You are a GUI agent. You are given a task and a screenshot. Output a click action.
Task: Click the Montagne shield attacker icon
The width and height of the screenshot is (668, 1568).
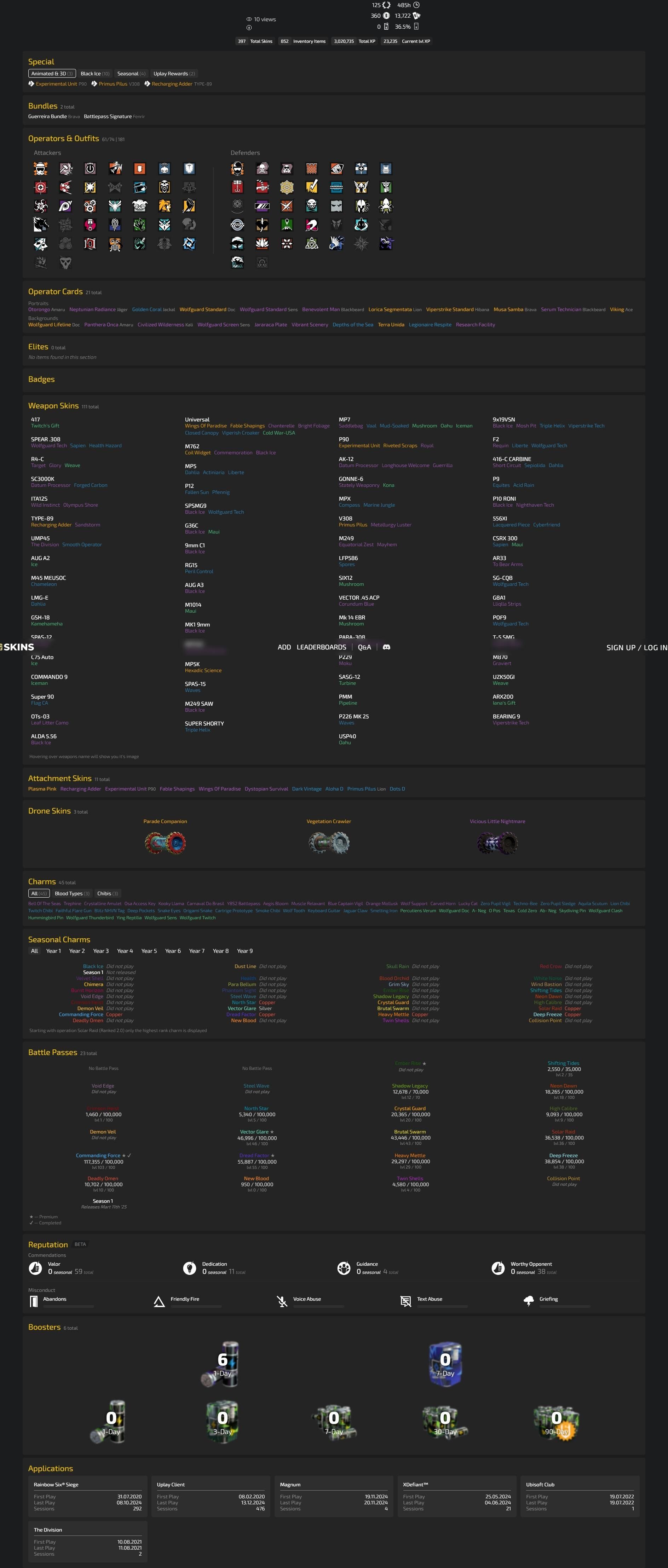point(189,169)
